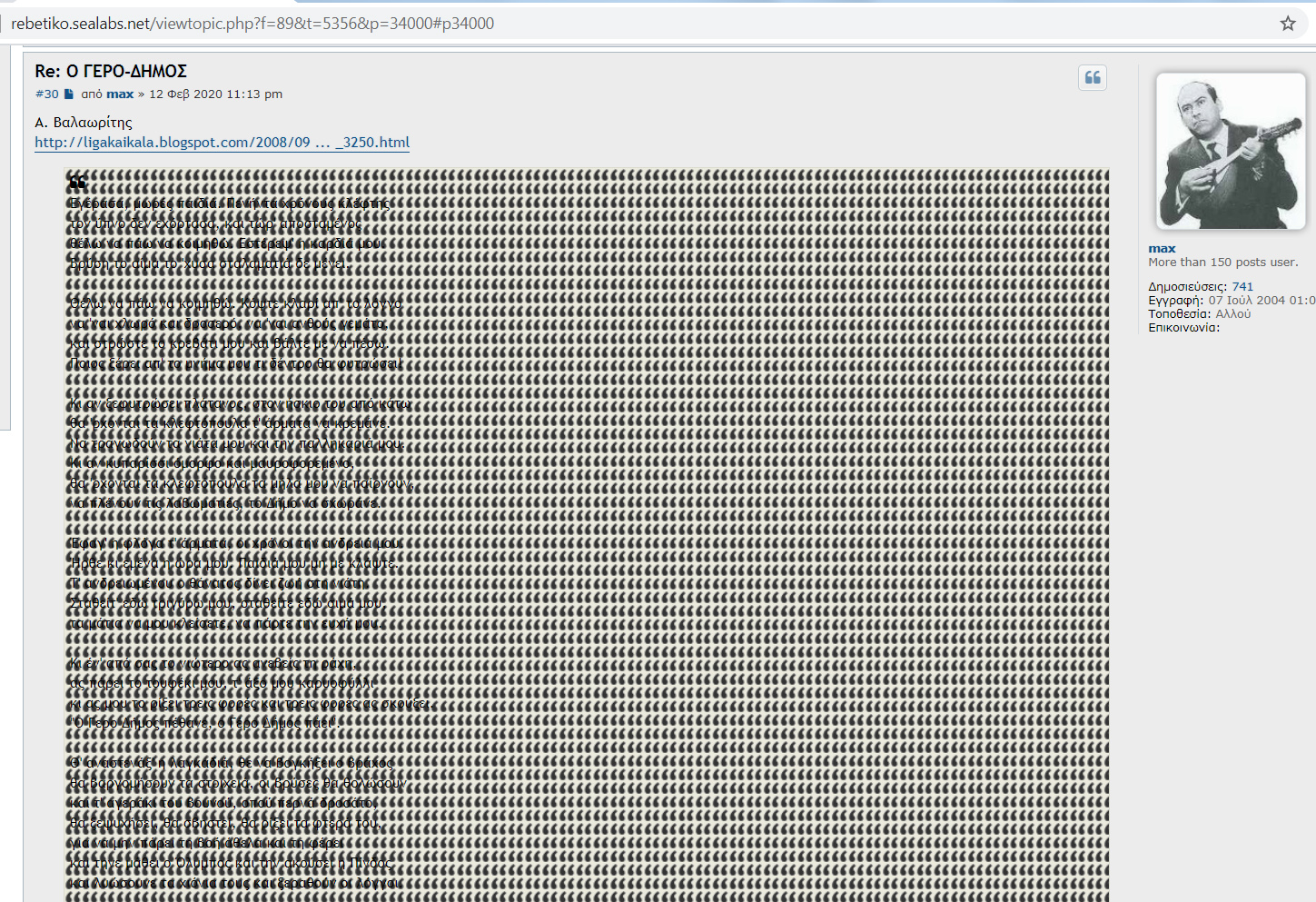Click the quote post button
The image size is (1316, 902).
[1093, 78]
